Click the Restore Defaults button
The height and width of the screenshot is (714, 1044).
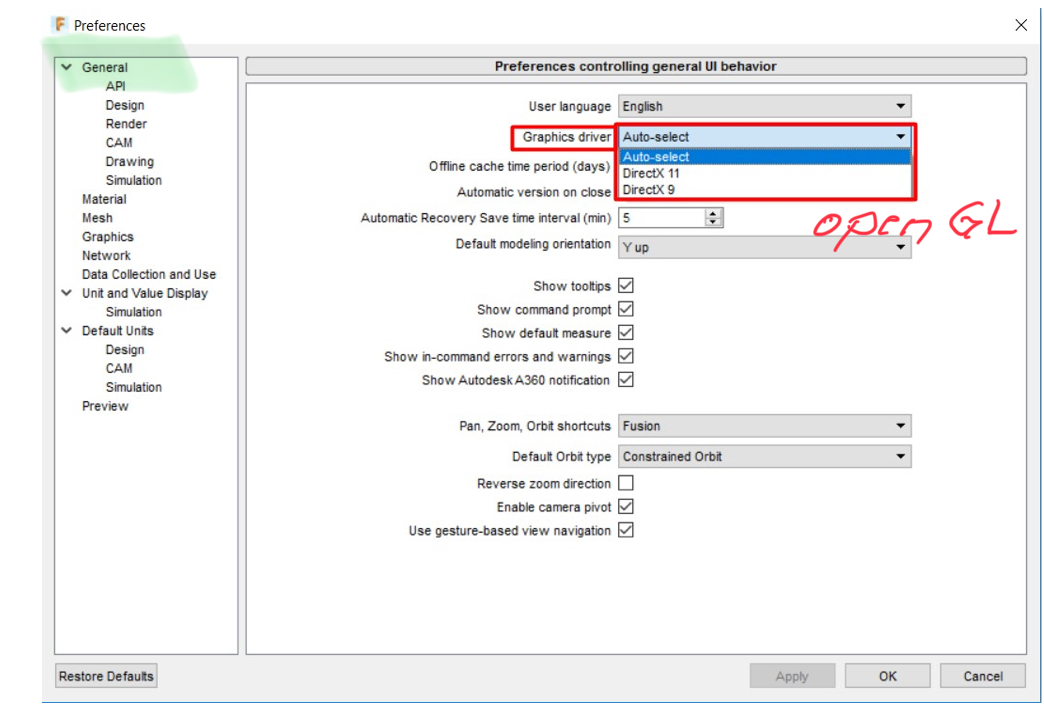(105, 675)
